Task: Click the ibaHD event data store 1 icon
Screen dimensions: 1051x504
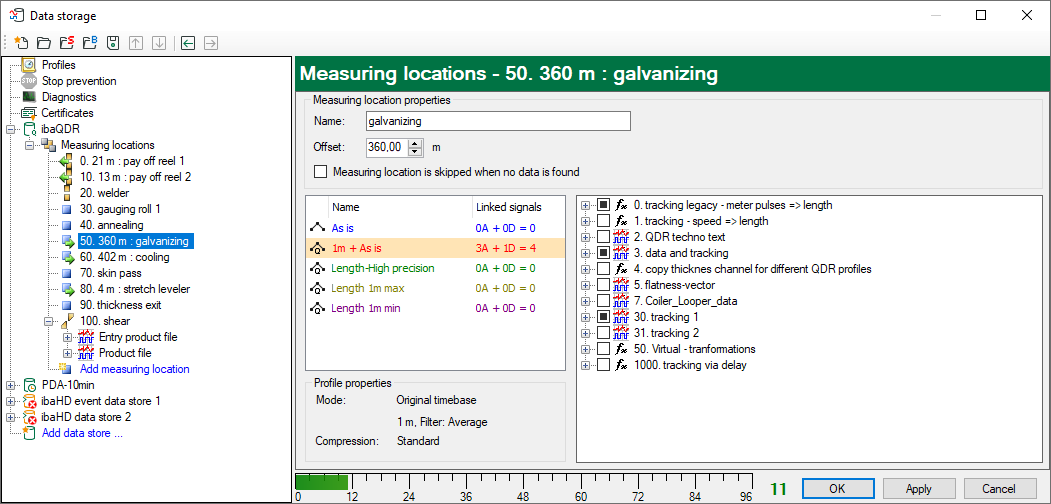Action: (x=31, y=401)
